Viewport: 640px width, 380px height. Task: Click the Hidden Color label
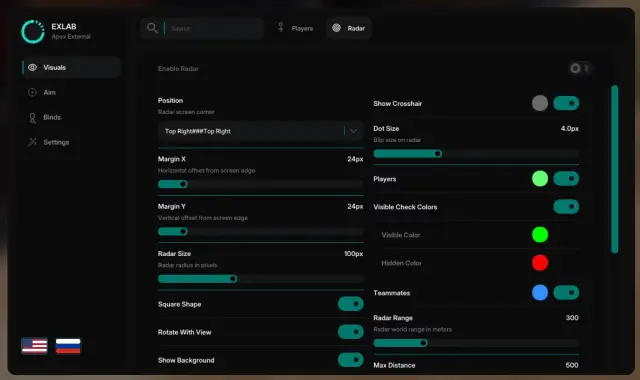click(402, 263)
